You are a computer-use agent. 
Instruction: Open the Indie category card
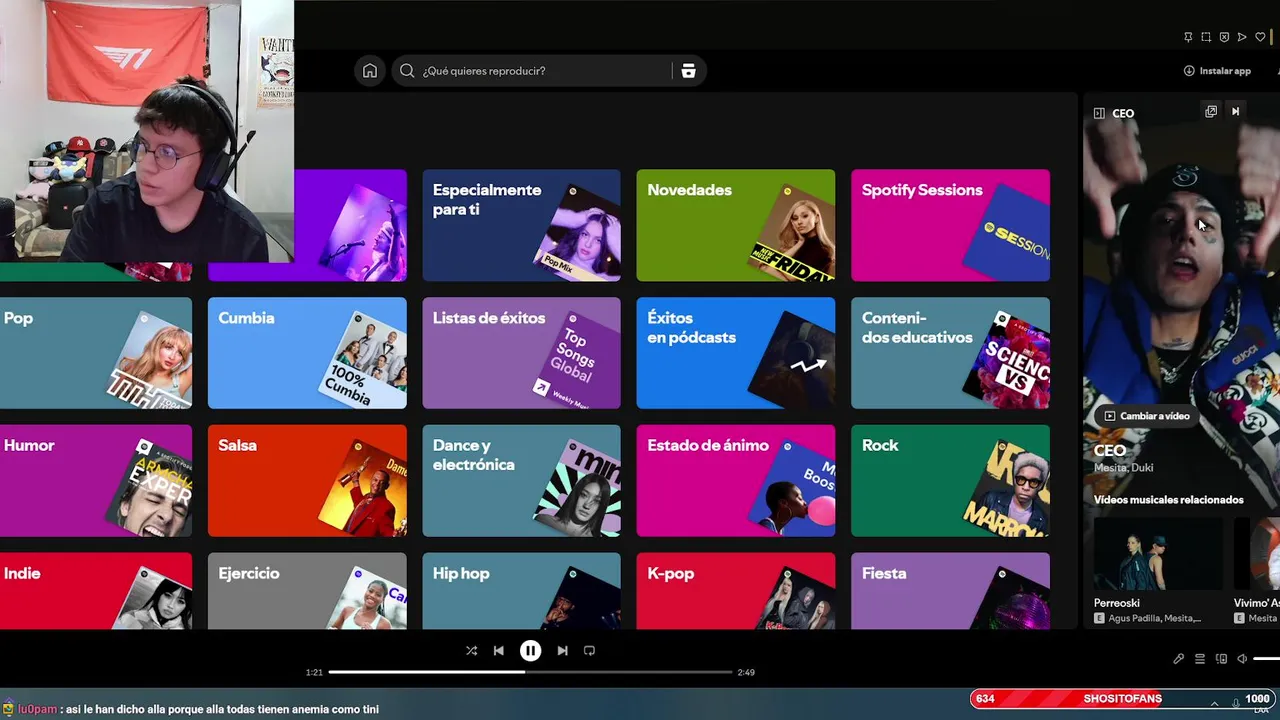coord(96,591)
